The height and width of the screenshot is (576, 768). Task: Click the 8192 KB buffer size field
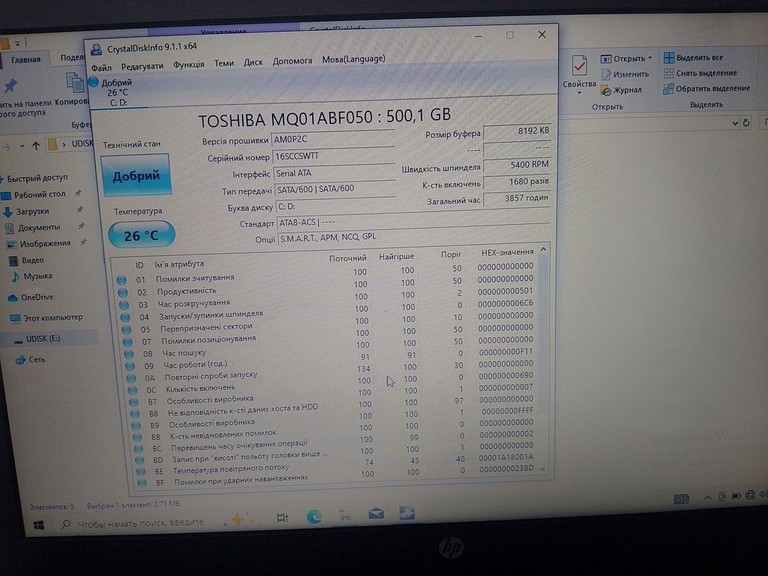click(x=517, y=131)
